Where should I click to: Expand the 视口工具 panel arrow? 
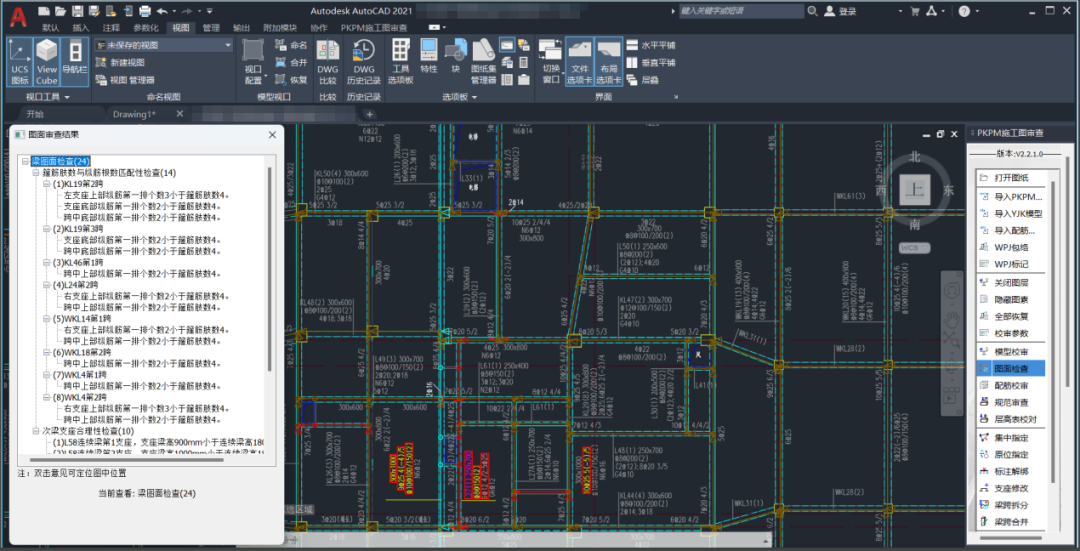[68, 97]
